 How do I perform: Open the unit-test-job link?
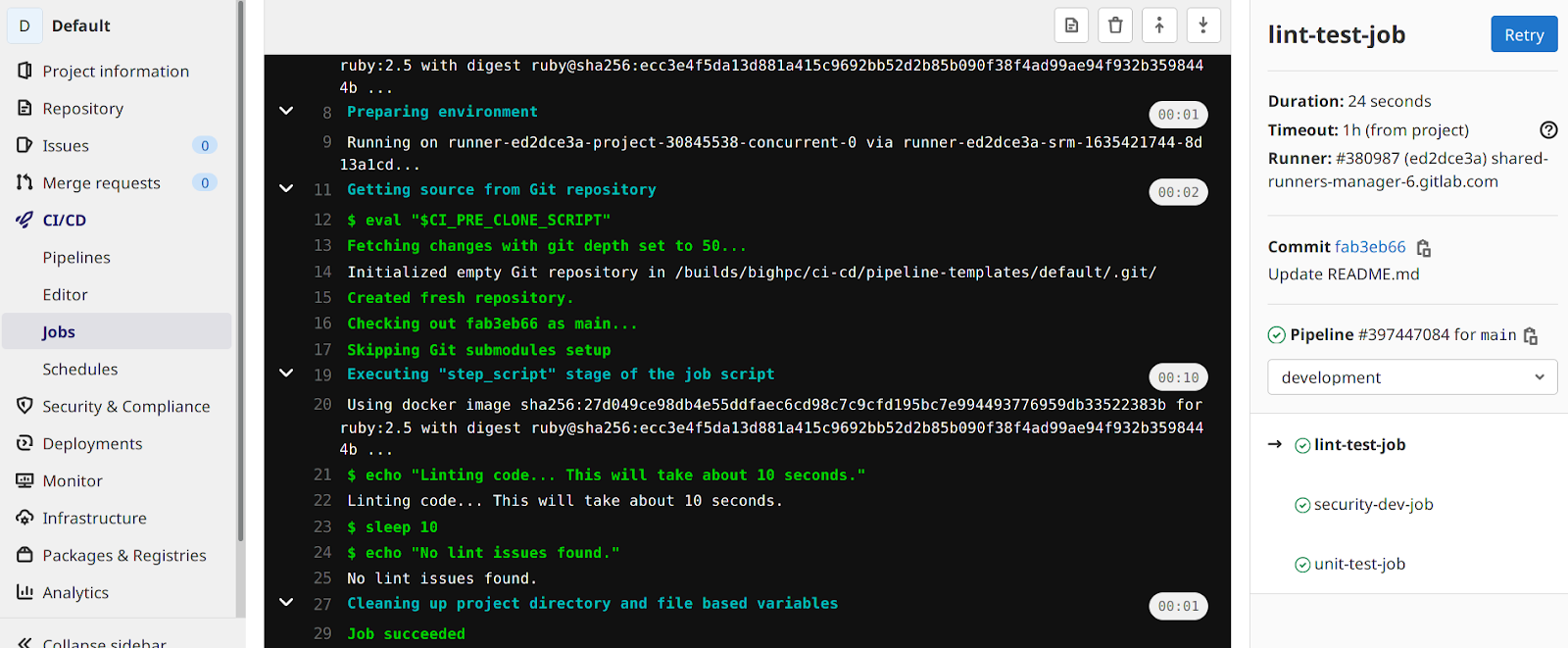pyautogui.click(x=1359, y=565)
